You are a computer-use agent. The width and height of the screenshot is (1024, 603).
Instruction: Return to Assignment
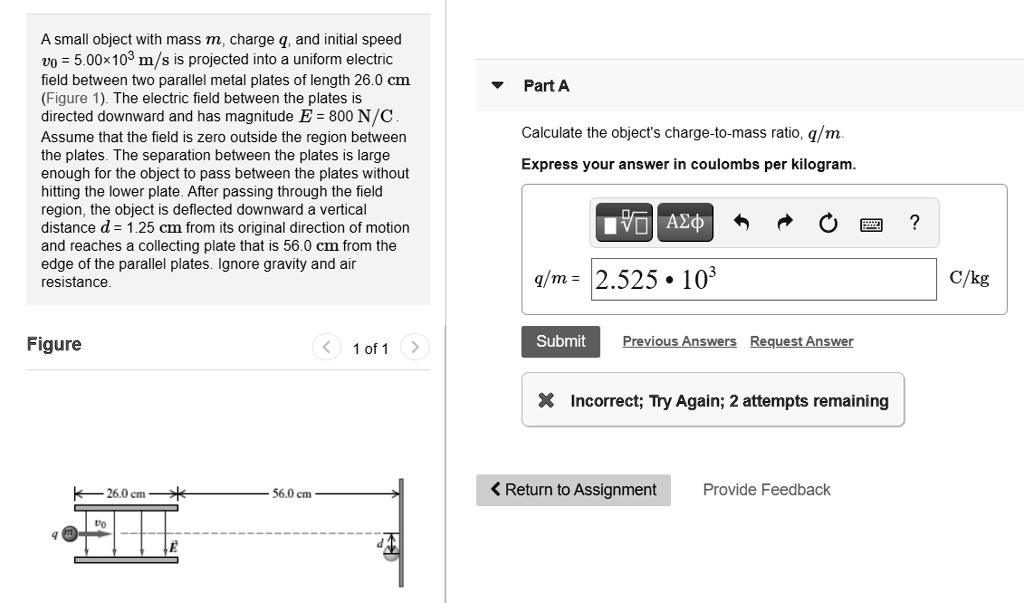click(x=573, y=490)
